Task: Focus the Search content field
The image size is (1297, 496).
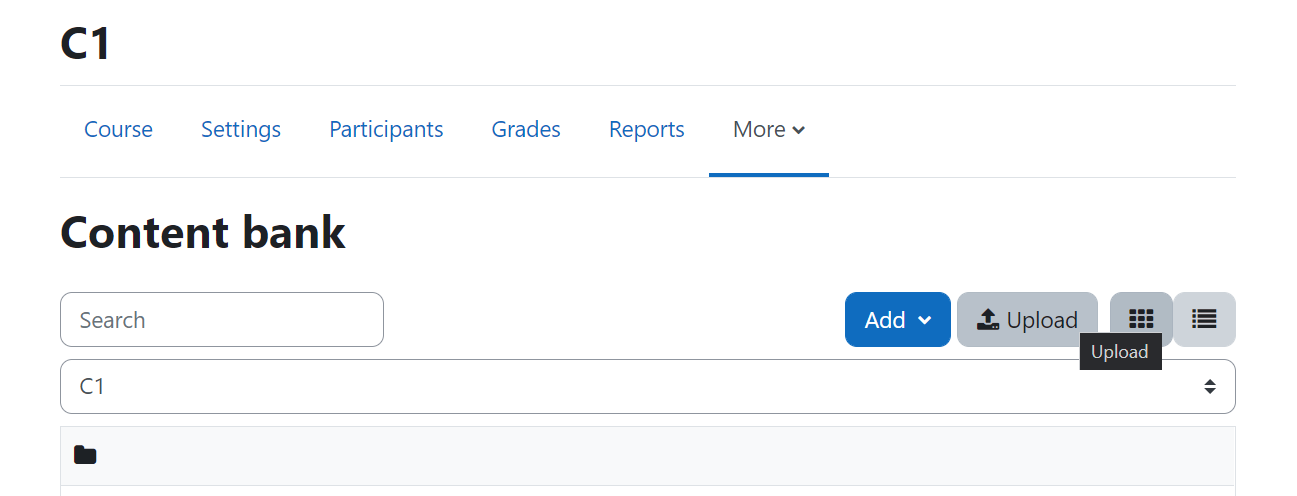Action: 222,320
